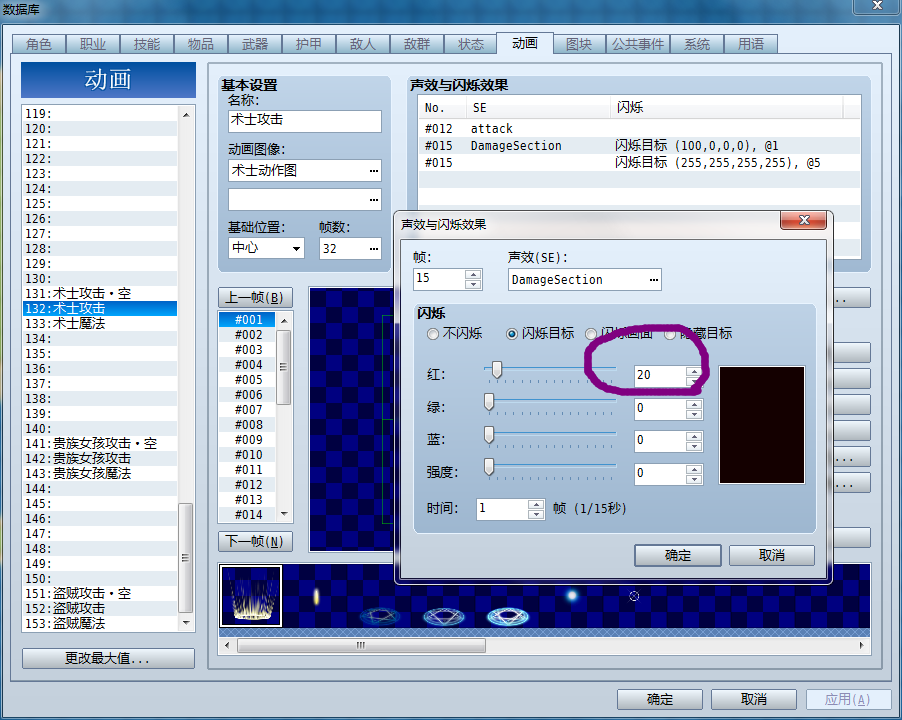Click the 更改最大值... button
This screenshot has width=902, height=720.
(108, 658)
